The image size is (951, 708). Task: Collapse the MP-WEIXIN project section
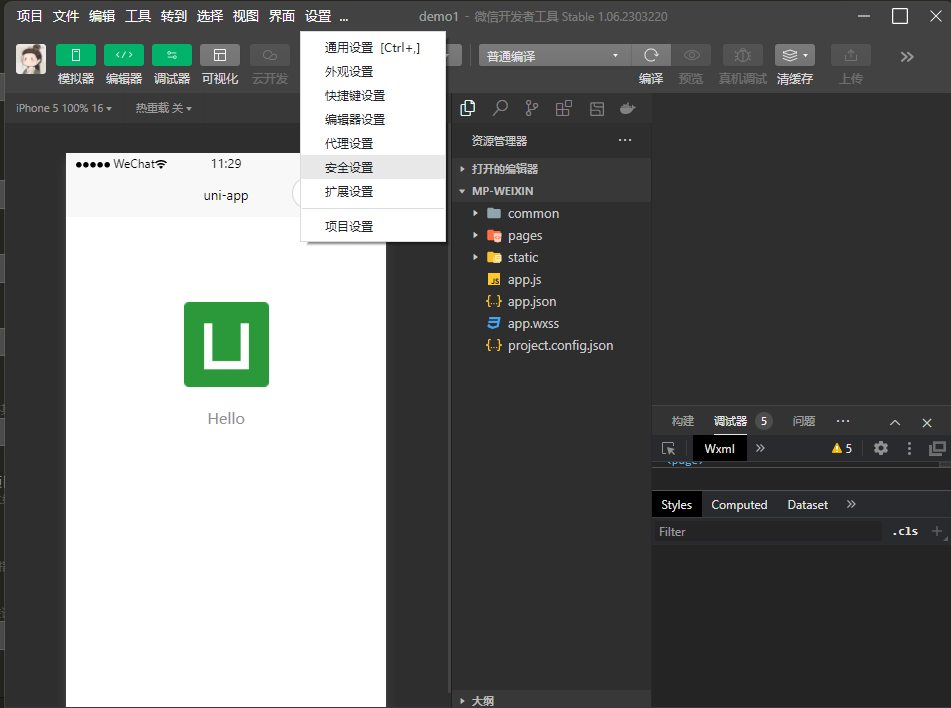click(x=552, y=190)
